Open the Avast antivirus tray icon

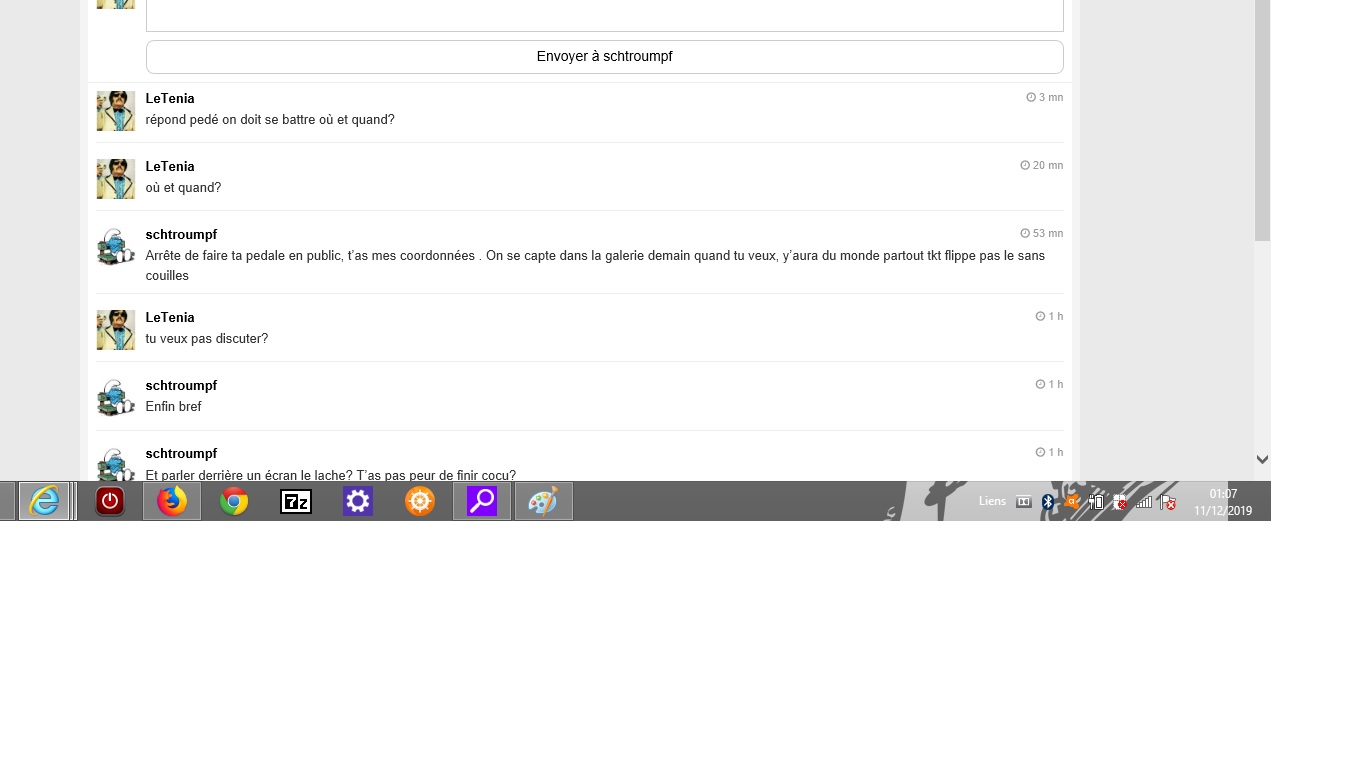(1072, 502)
